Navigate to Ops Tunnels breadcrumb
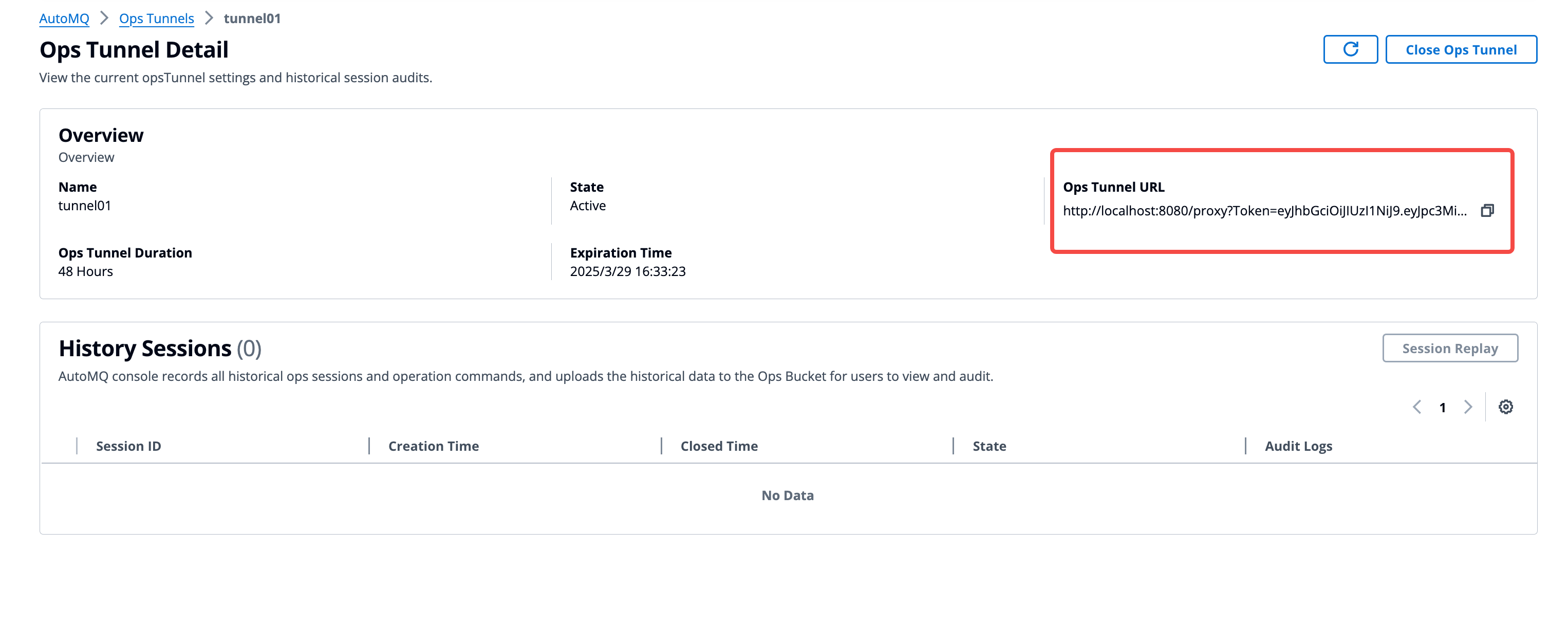 [156, 19]
